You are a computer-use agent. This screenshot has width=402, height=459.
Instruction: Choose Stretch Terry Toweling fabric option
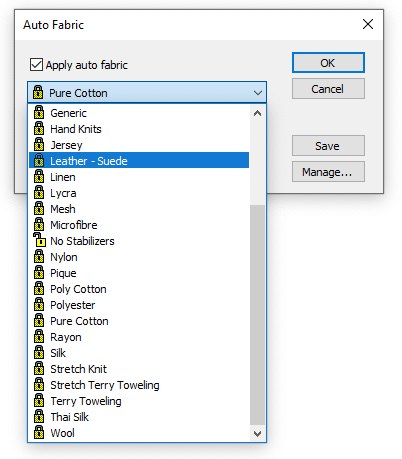click(139, 385)
